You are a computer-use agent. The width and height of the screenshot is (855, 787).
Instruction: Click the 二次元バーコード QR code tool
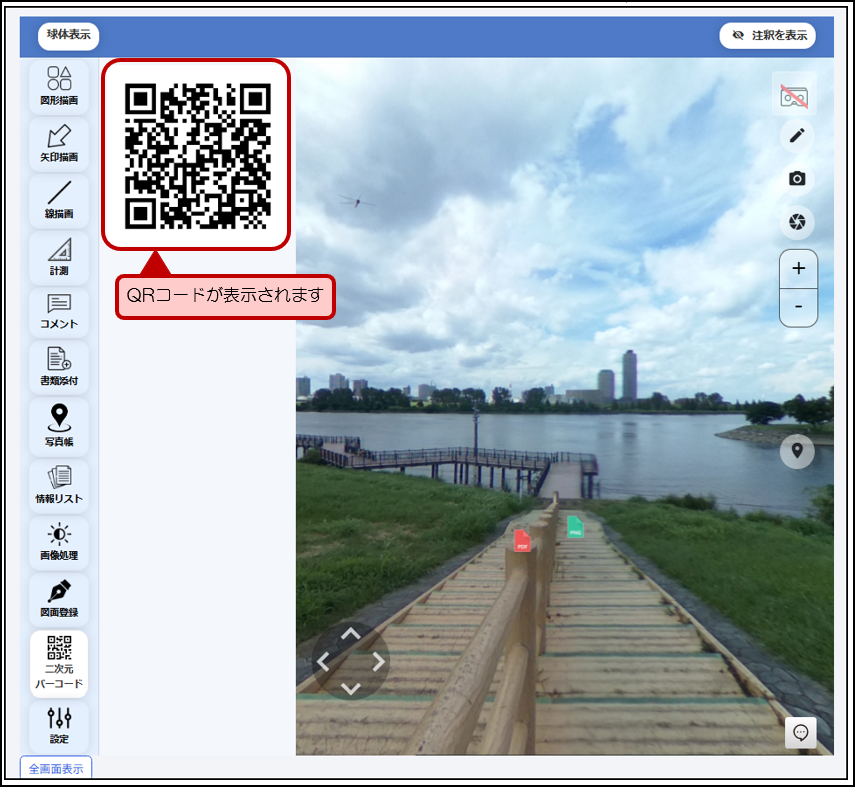59,663
